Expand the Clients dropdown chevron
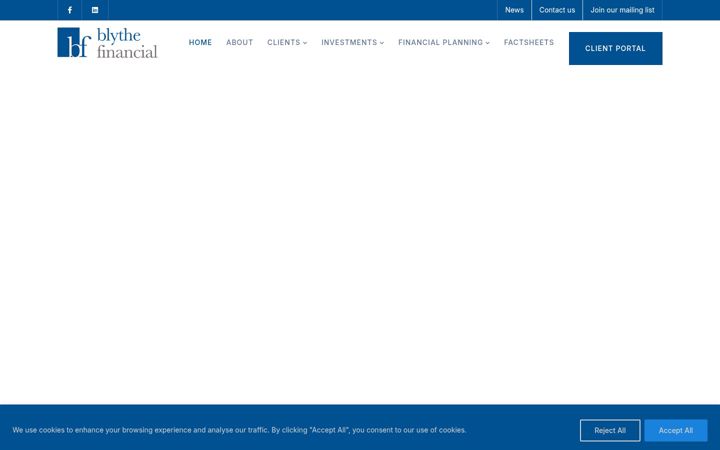The image size is (720, 450). pyautogui.click(x=305, y=43)
